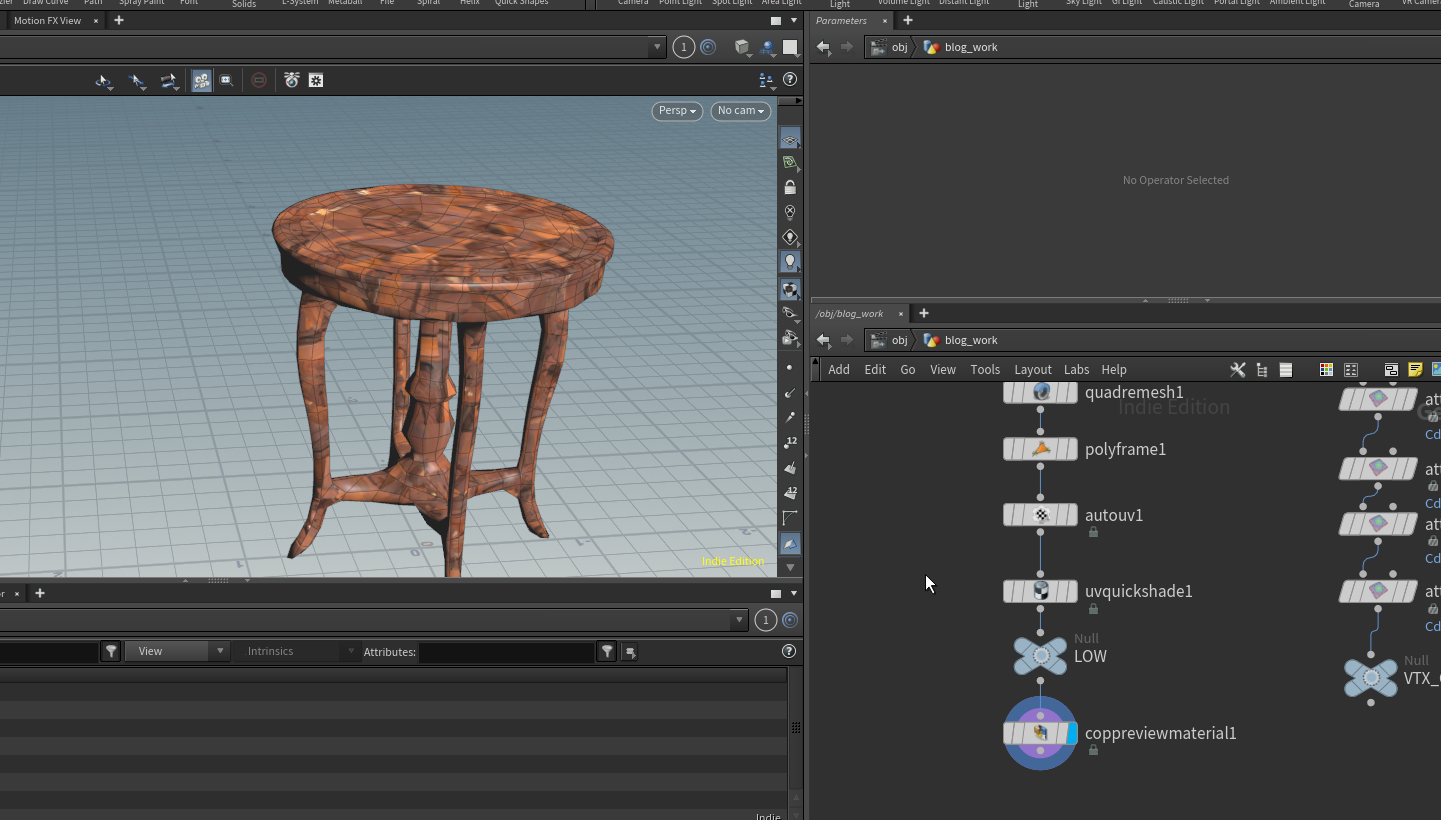Toggle primitive hulls display icon
The width and height of the screenshot is (1441, 820).
pos(790,518)
